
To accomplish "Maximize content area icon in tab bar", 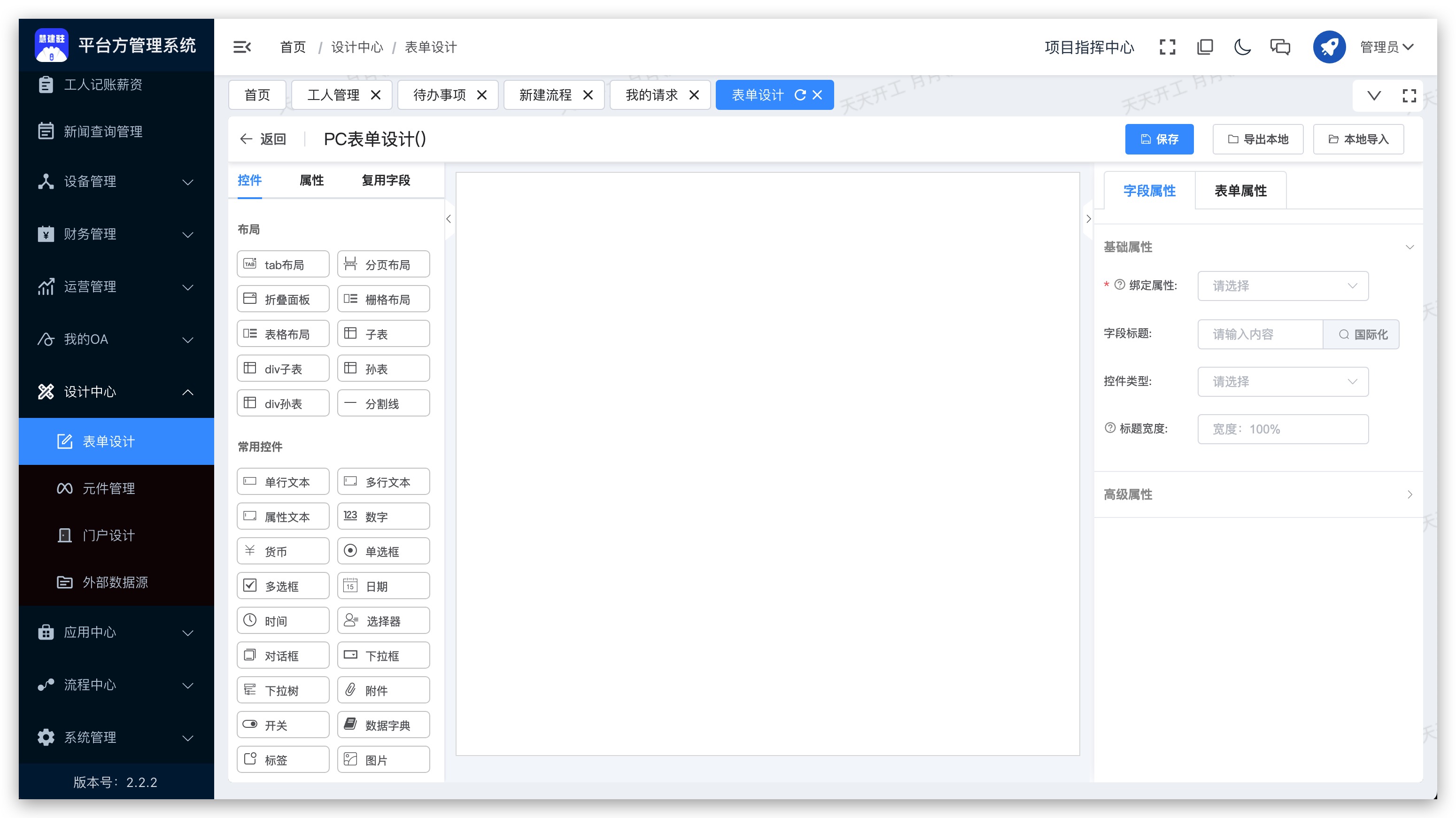I will tap(1409, 95).
